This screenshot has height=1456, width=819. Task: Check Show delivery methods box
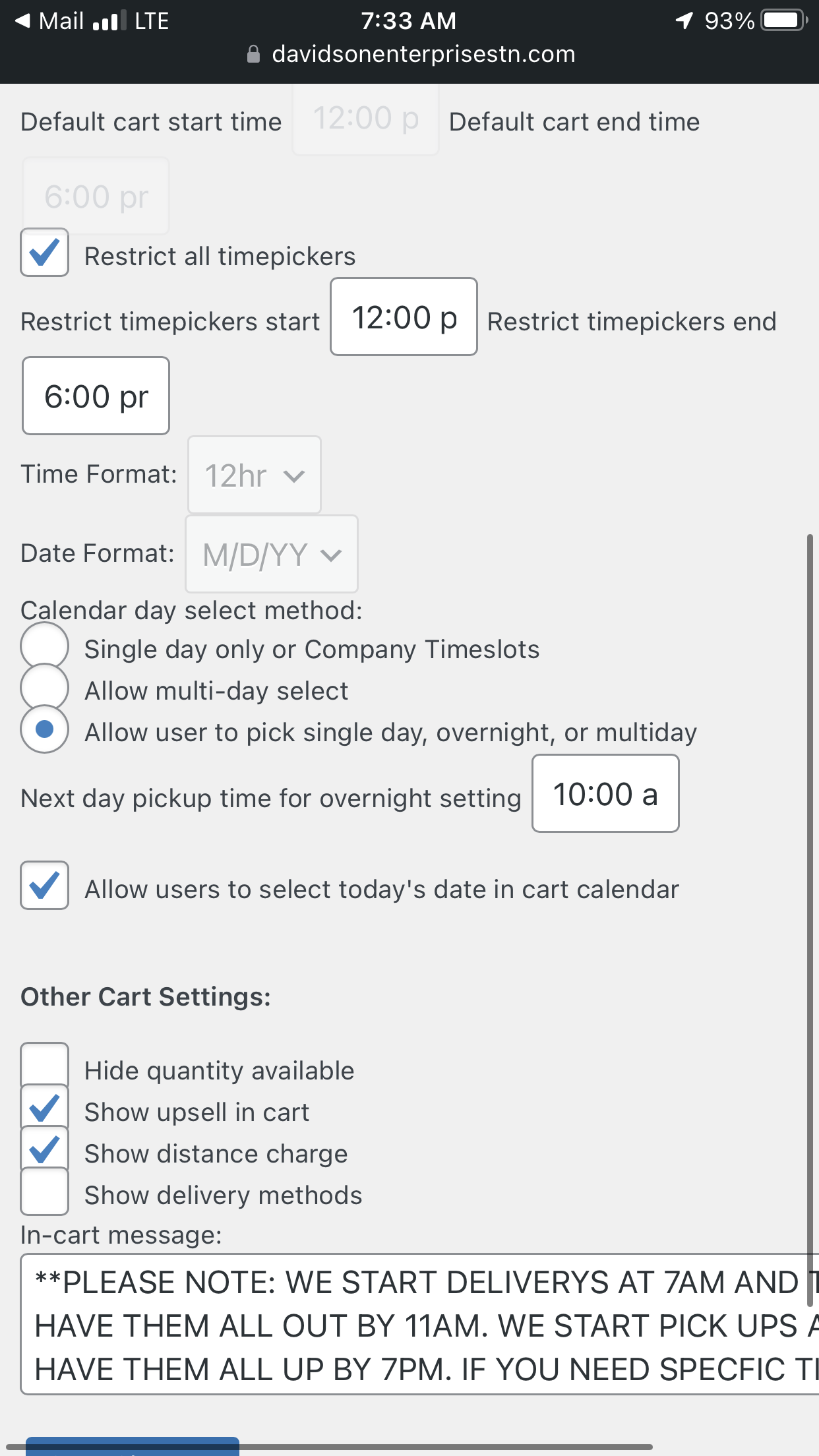45,1192
